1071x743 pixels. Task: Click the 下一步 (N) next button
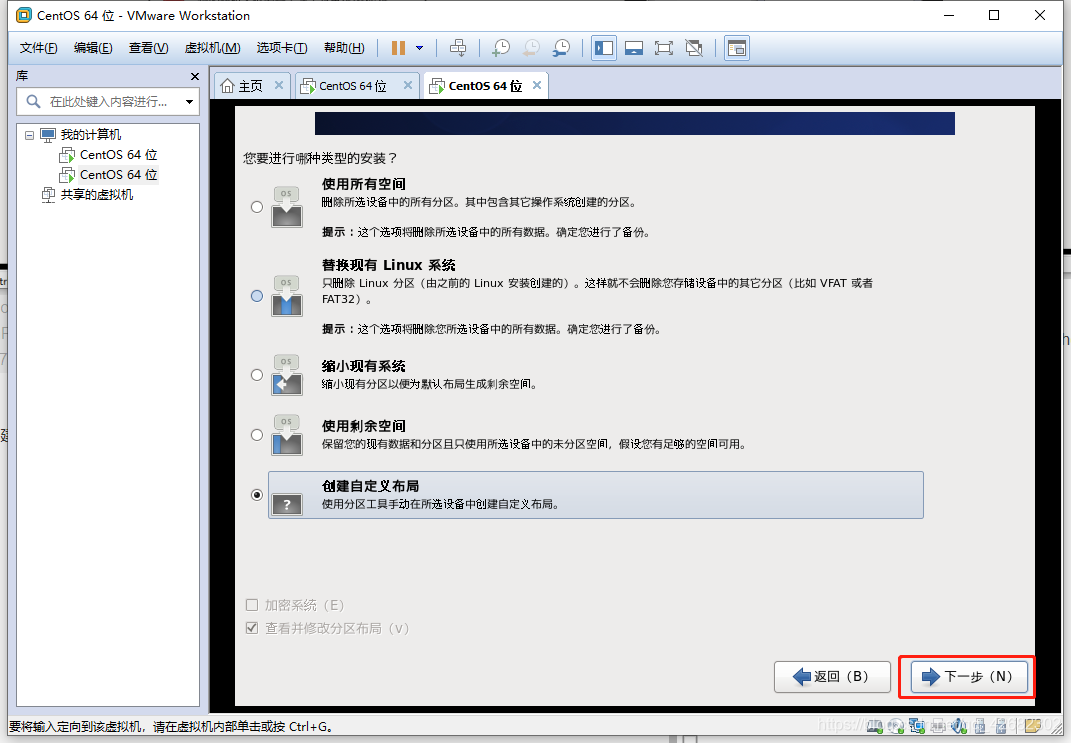[x=969, y=677]
